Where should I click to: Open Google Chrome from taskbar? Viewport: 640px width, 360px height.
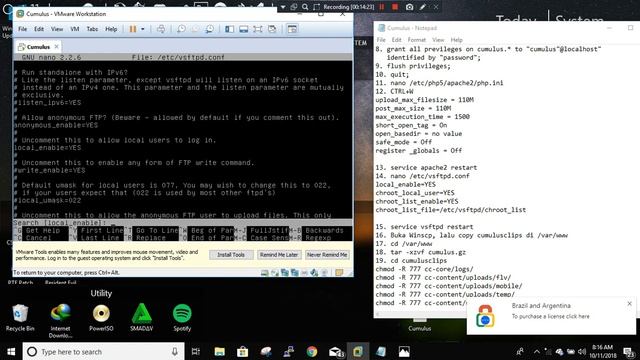pos(312,351)
